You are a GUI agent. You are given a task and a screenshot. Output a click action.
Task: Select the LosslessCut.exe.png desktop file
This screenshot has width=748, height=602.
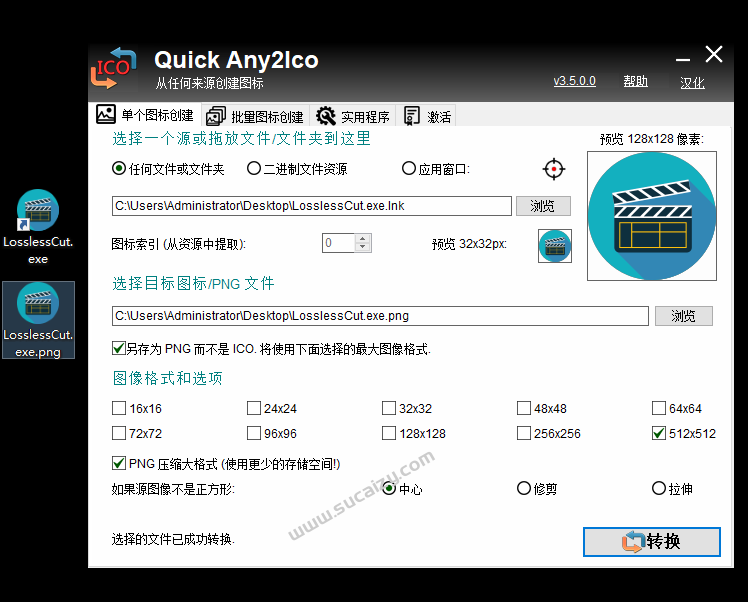click(38, 320)
